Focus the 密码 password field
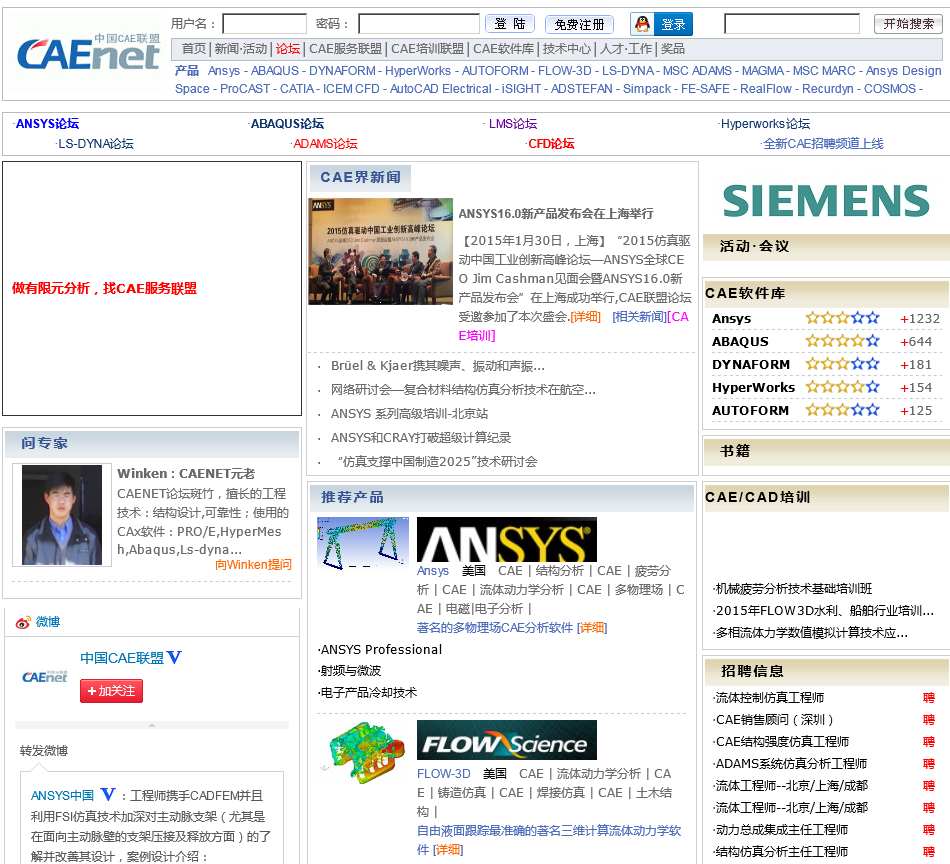950x864 pixels. click(x=419, y=24)
